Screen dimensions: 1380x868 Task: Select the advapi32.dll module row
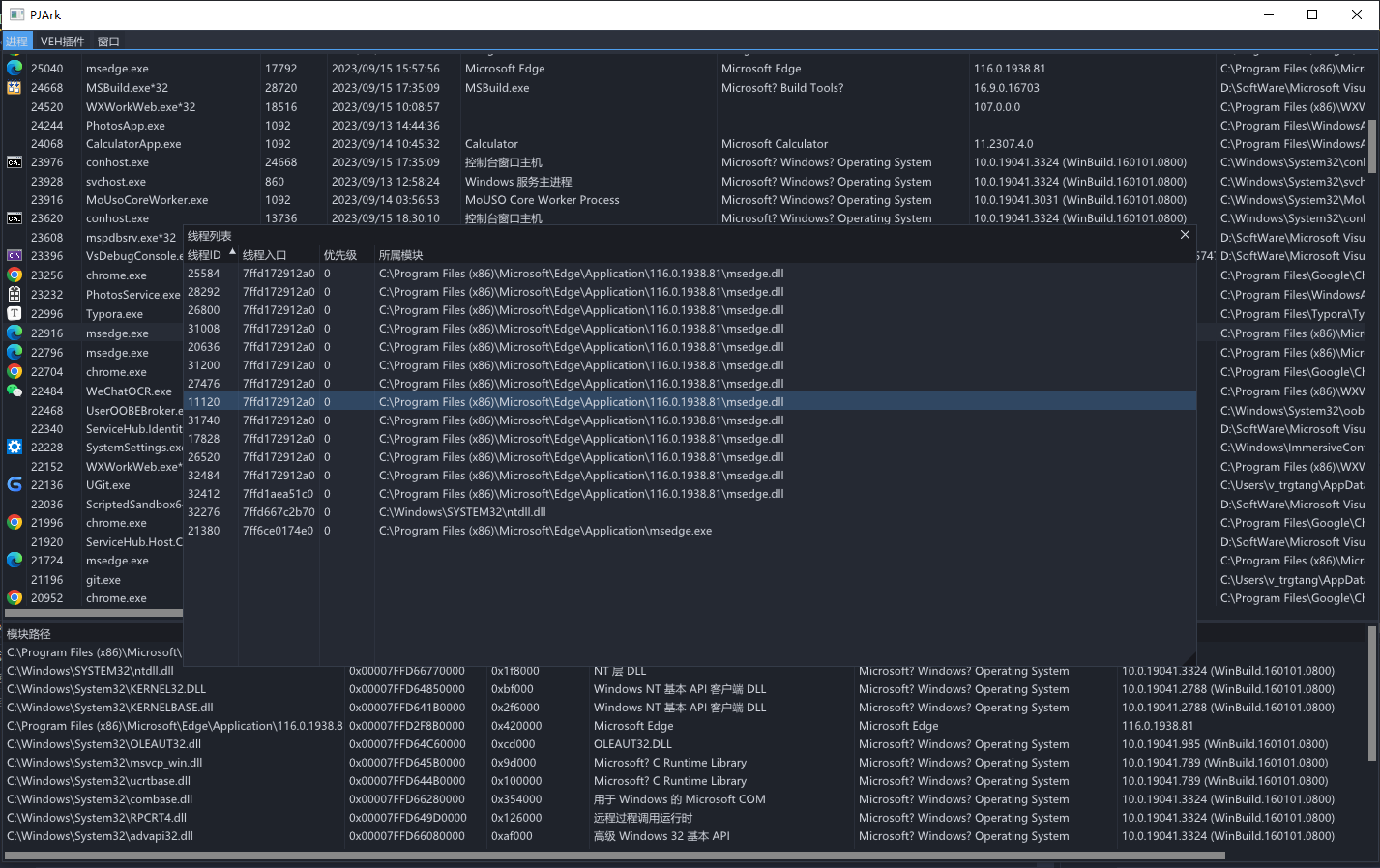(x=685, y=836)
